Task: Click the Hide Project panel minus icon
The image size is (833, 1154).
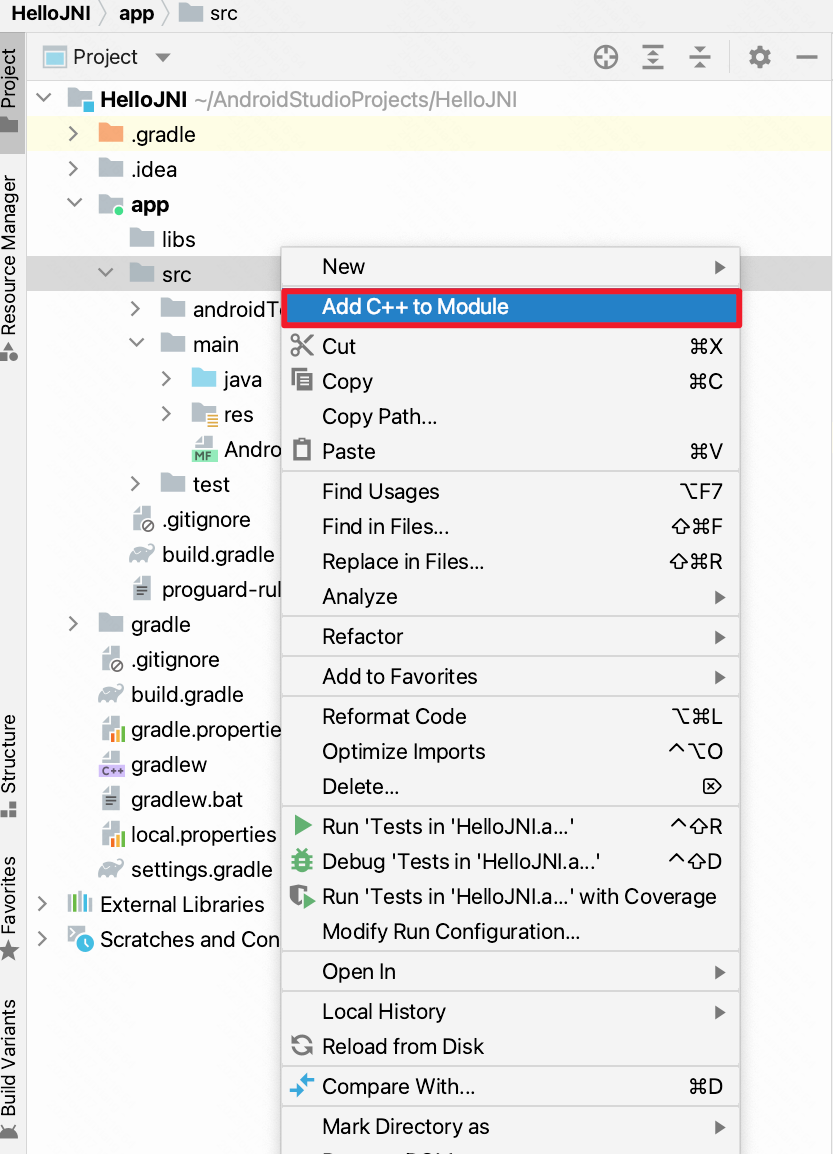Action: tap(806, 57)
